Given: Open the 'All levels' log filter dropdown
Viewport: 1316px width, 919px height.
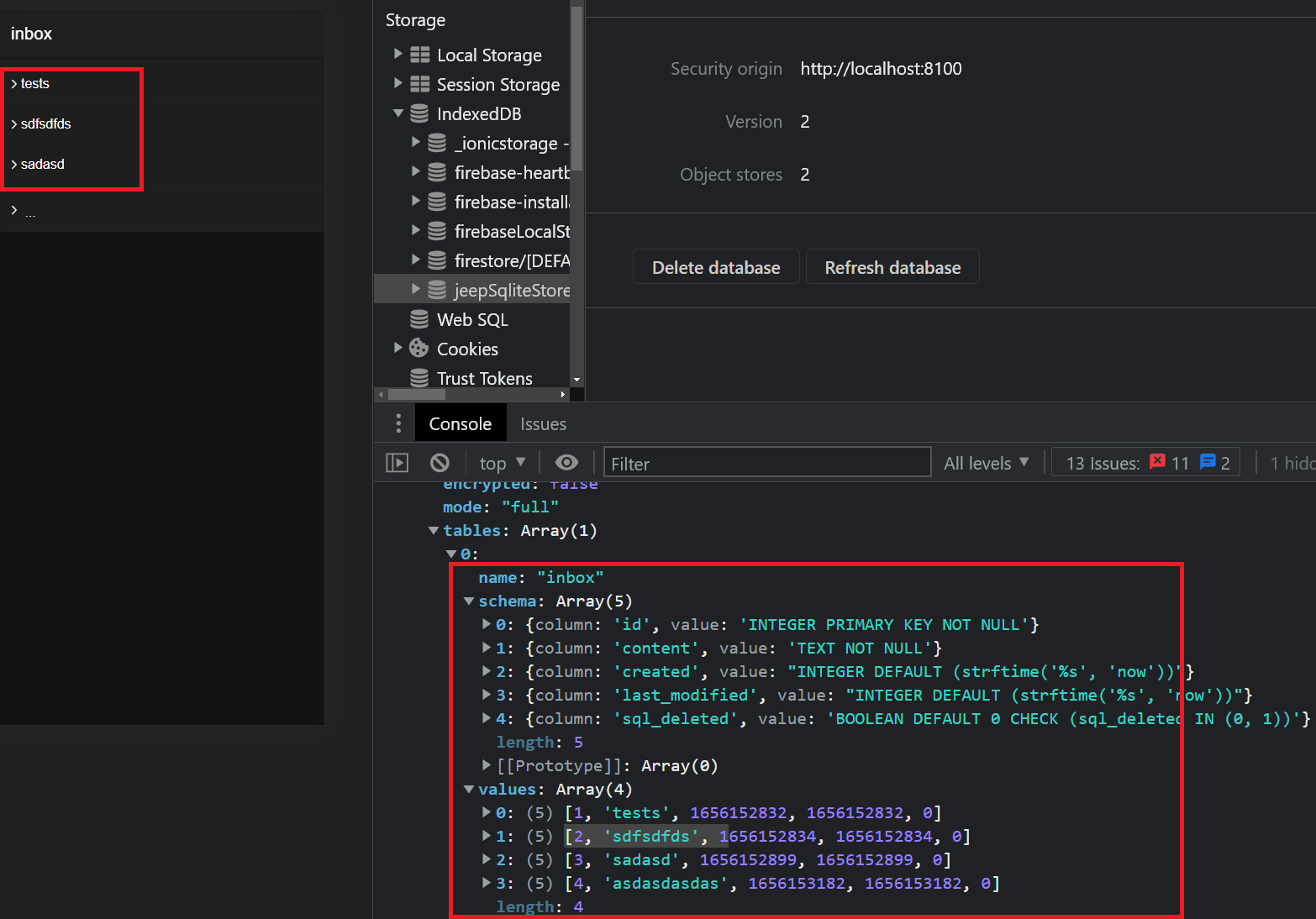Looking at the screenshot, I should point(987,462).
